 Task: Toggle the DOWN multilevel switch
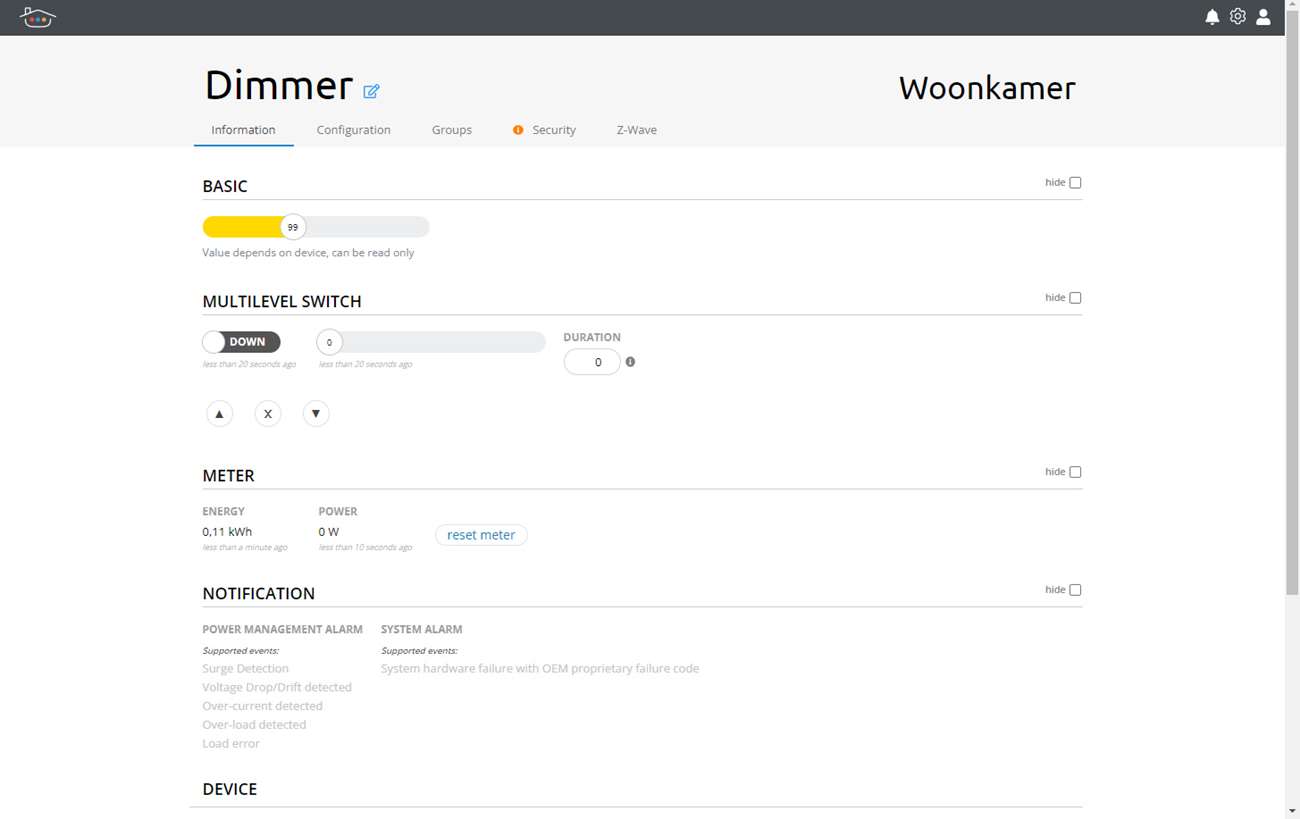241,342
